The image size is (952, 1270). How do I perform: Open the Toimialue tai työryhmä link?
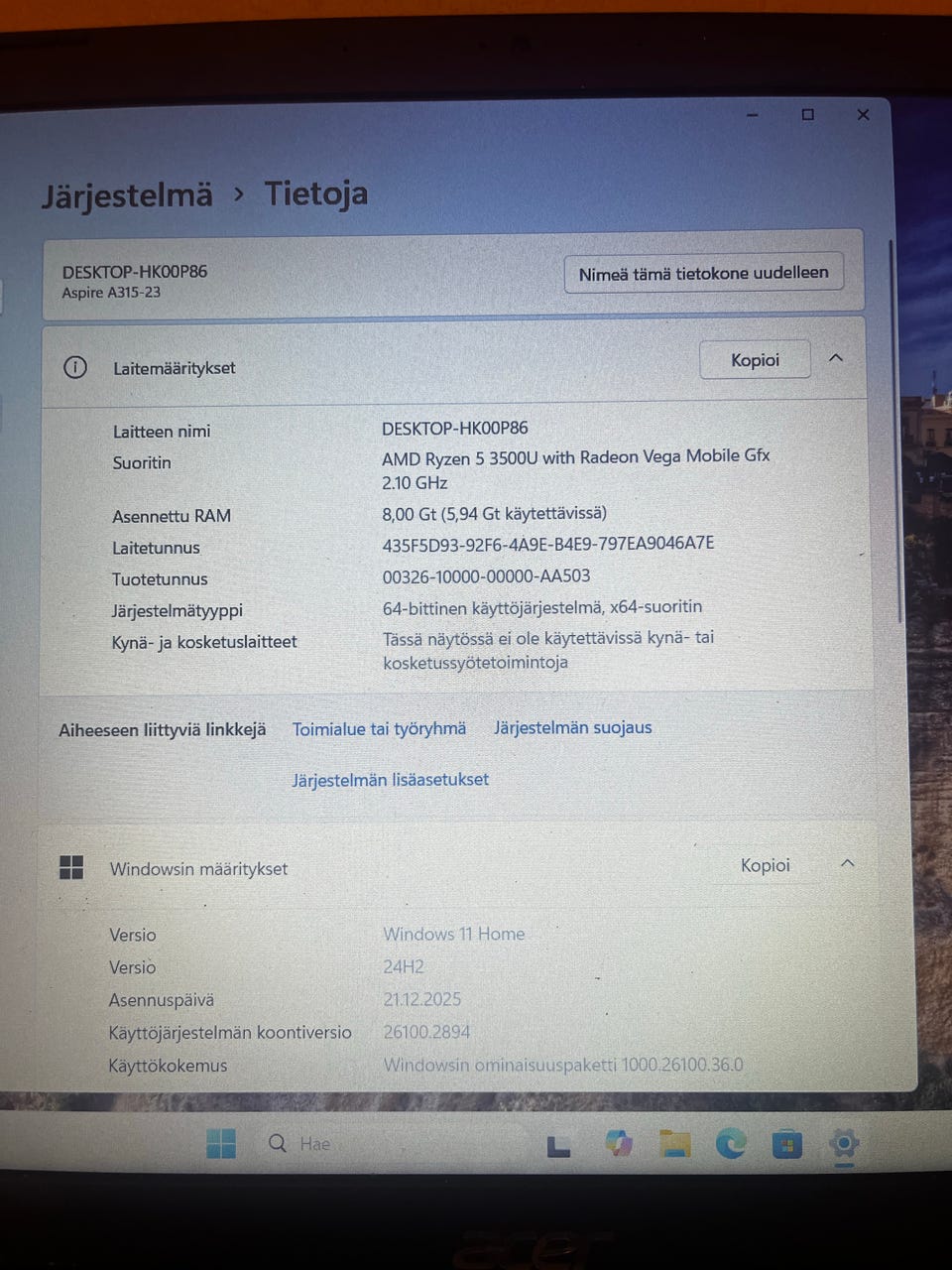[x=379, y=729]
